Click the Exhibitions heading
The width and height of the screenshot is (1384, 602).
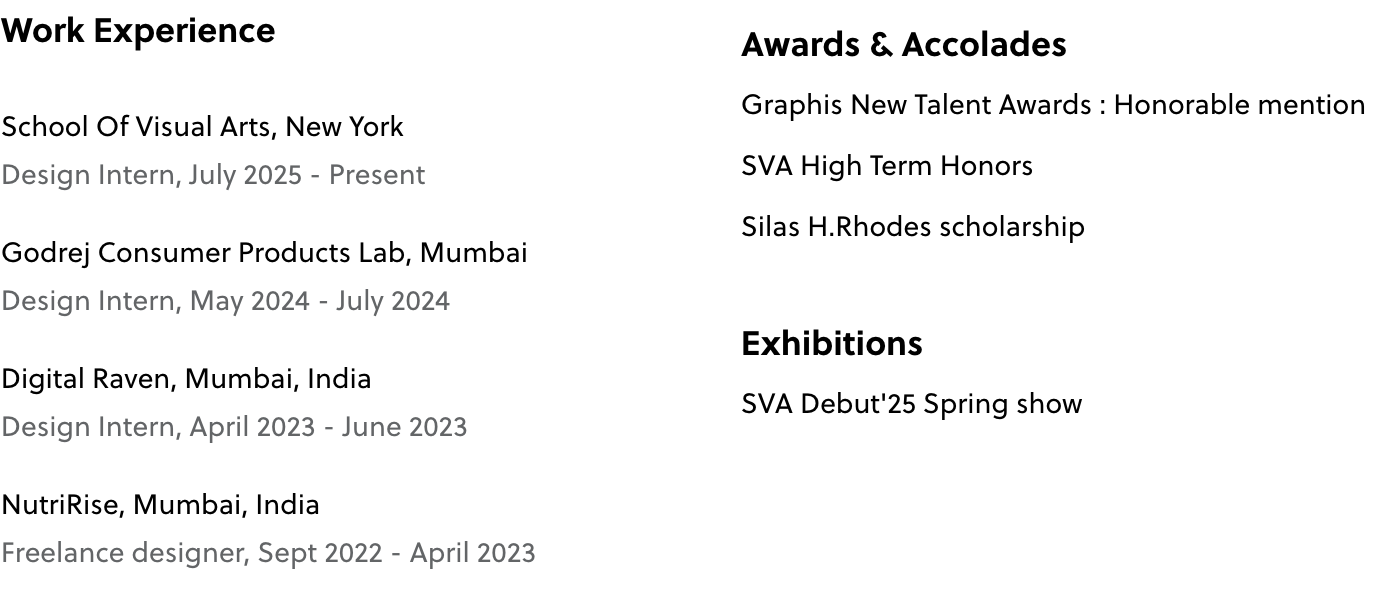831,344
